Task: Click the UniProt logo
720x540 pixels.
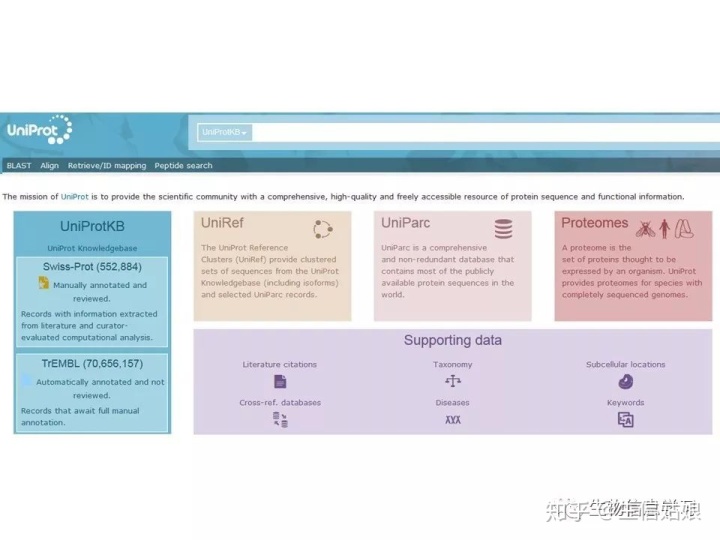Action: click(x=39, y=130)
